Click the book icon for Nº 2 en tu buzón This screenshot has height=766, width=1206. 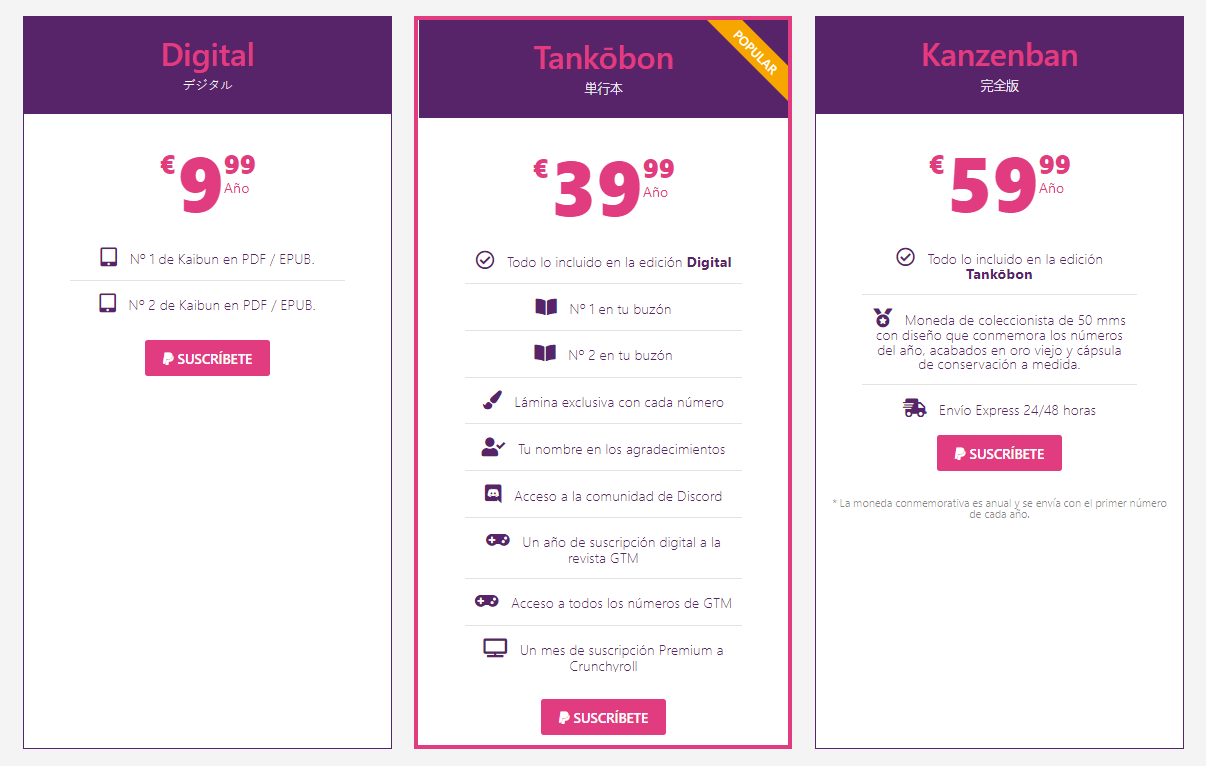[x=545, y=353]
